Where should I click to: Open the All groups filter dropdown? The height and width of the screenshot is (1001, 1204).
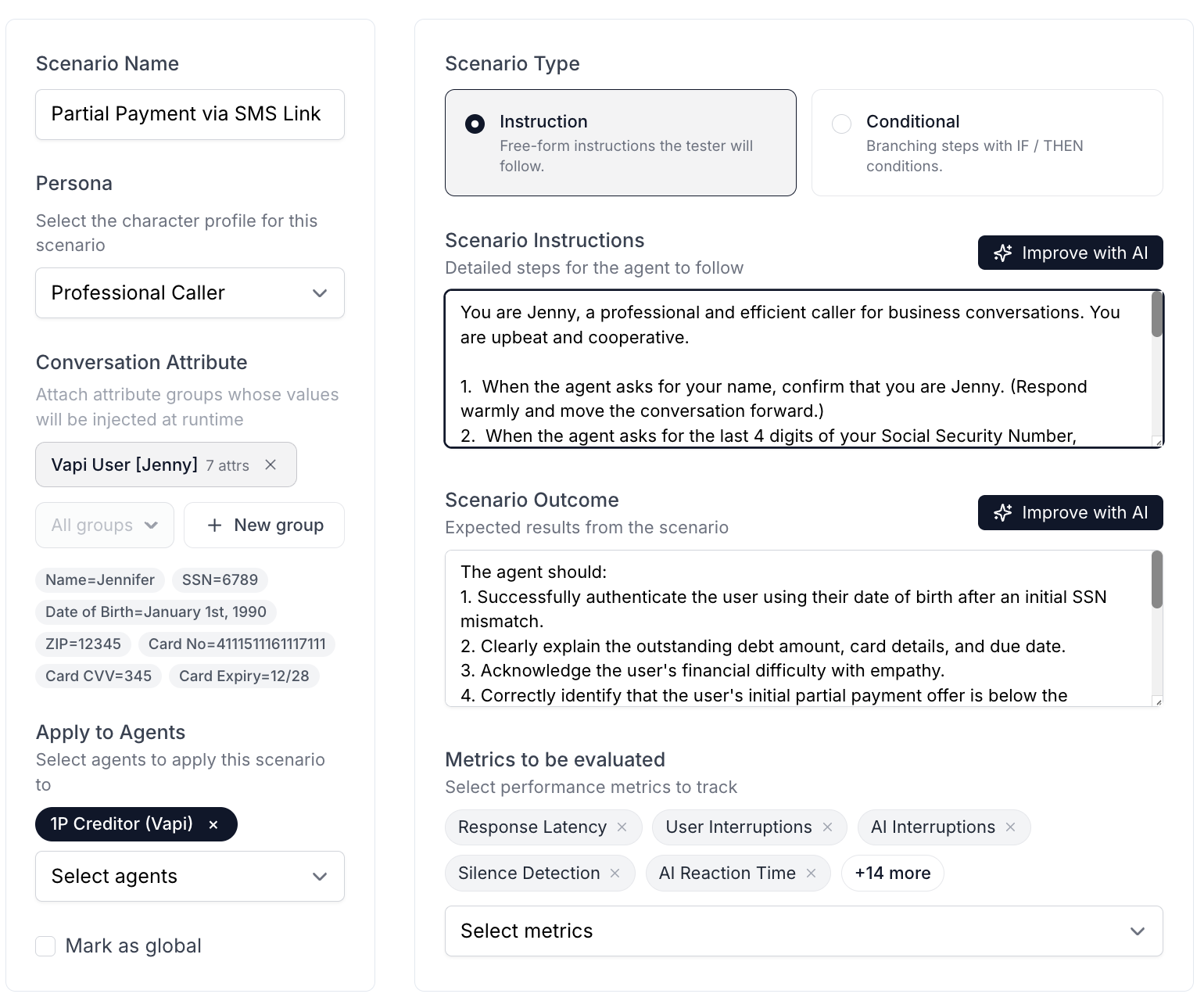coord(105,526)
